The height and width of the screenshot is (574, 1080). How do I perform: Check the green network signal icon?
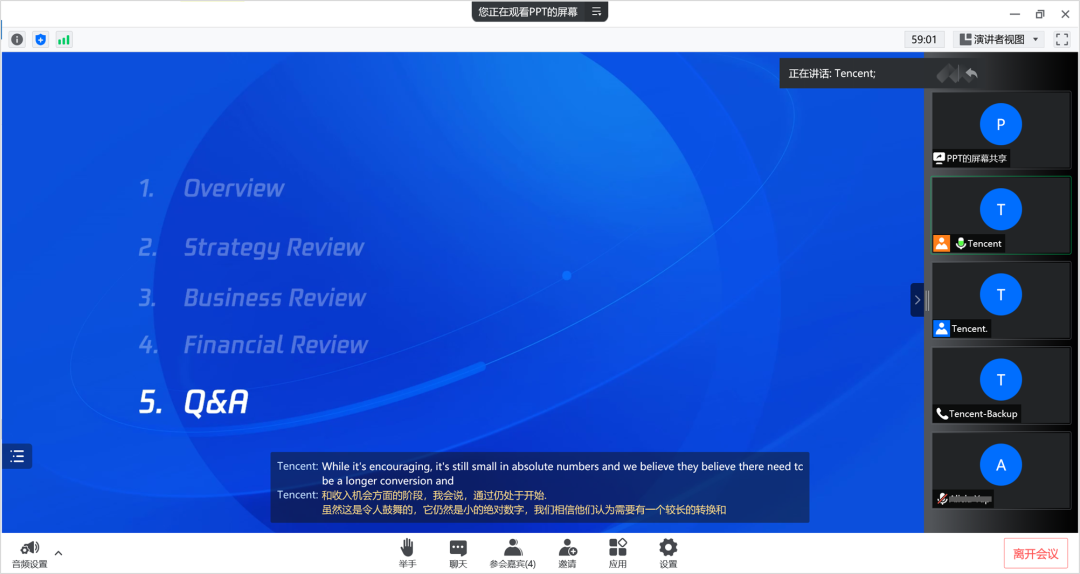click(64, 40)
